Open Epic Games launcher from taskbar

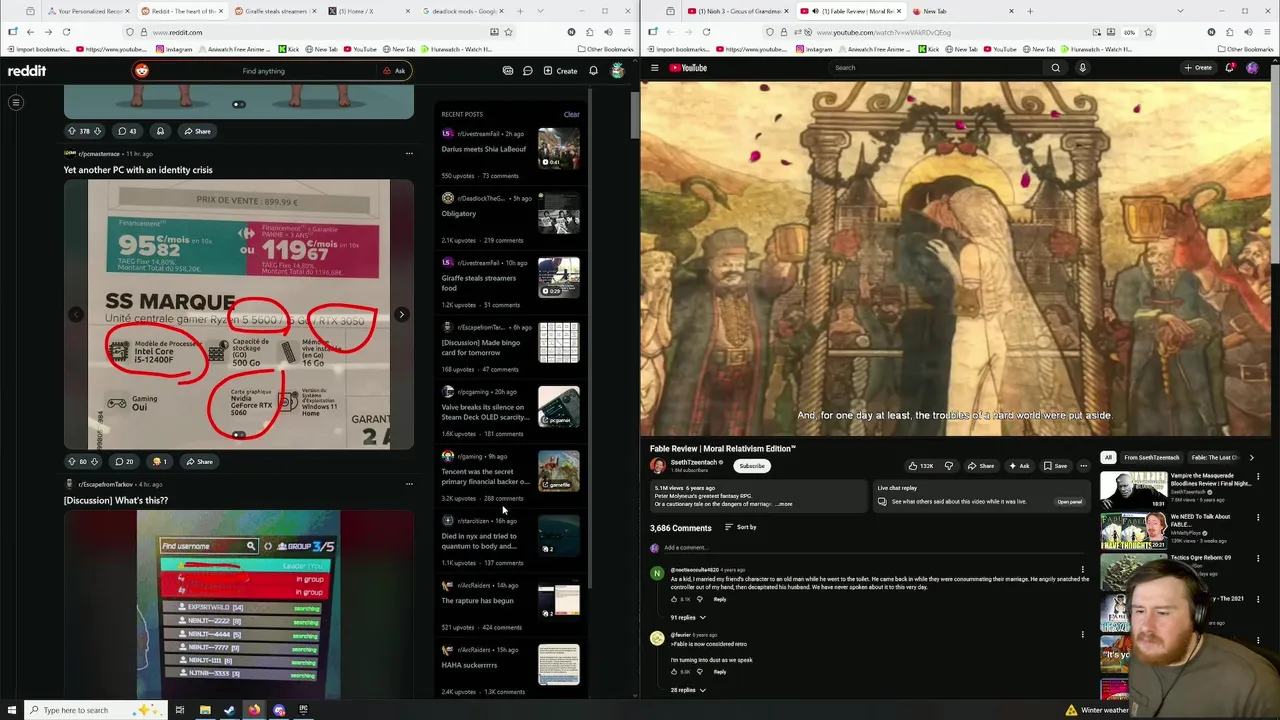(x=303, y=710)
